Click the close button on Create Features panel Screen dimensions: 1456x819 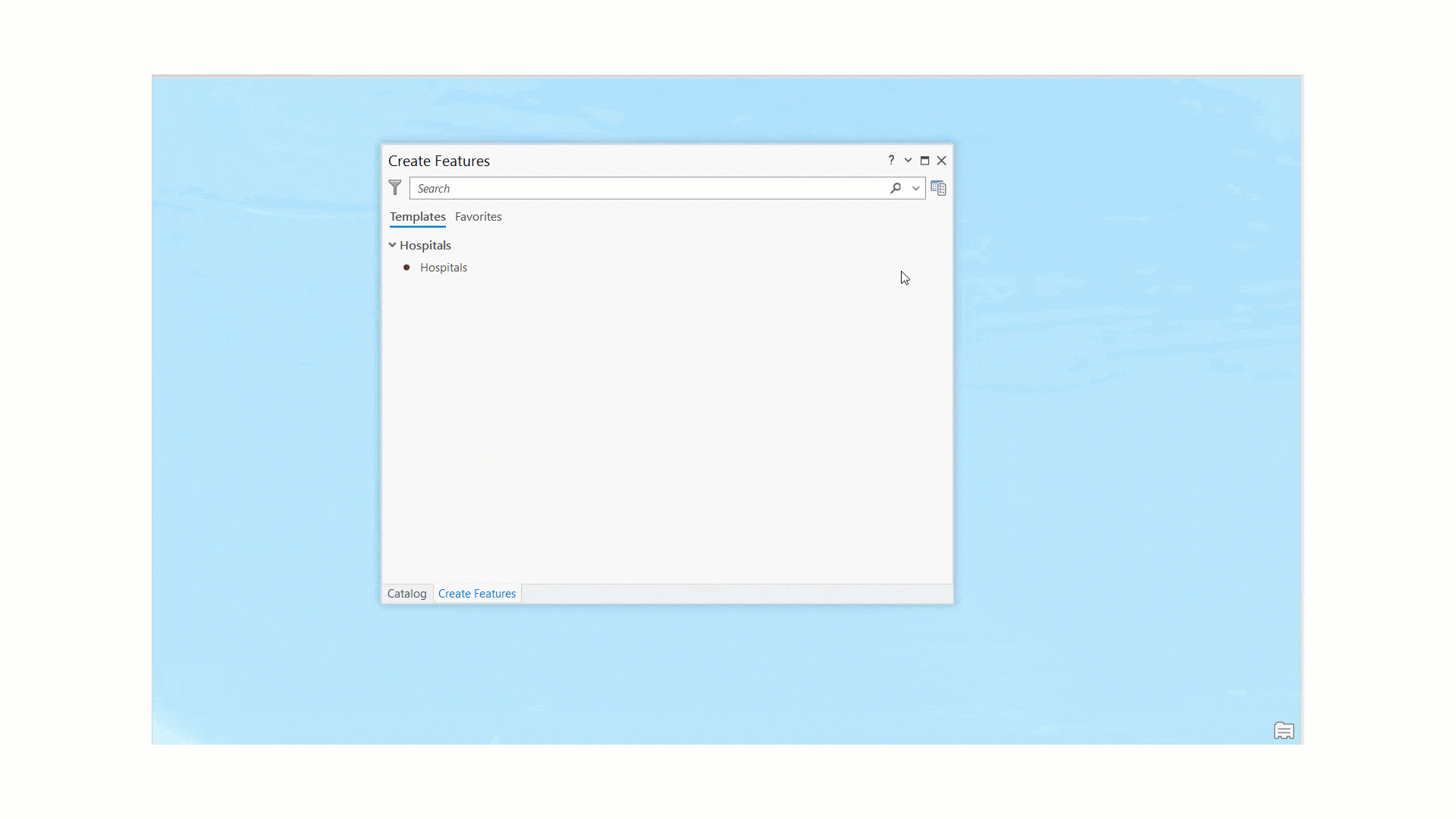point(940,160)
